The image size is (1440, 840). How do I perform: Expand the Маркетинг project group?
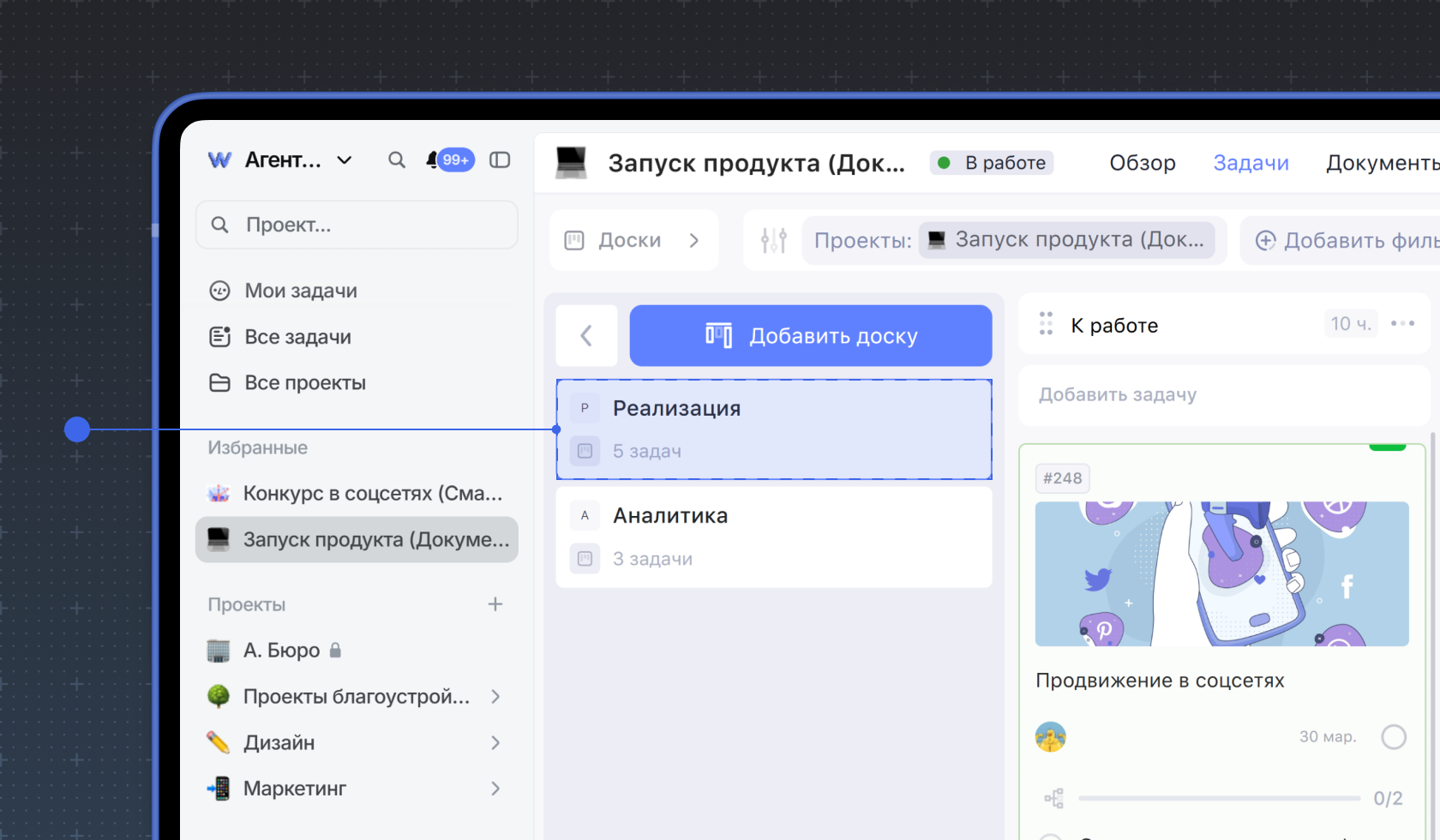click(495, 789)
